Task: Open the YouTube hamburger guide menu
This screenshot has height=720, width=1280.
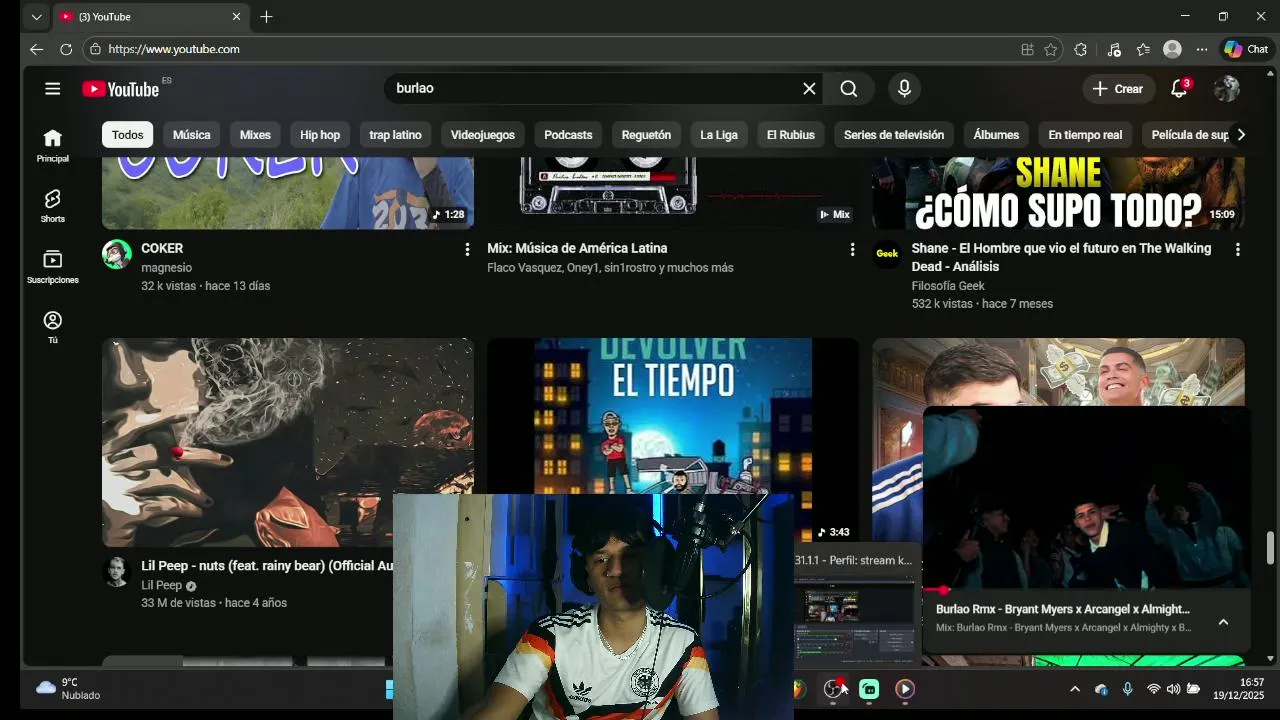Action: point(53,88)
